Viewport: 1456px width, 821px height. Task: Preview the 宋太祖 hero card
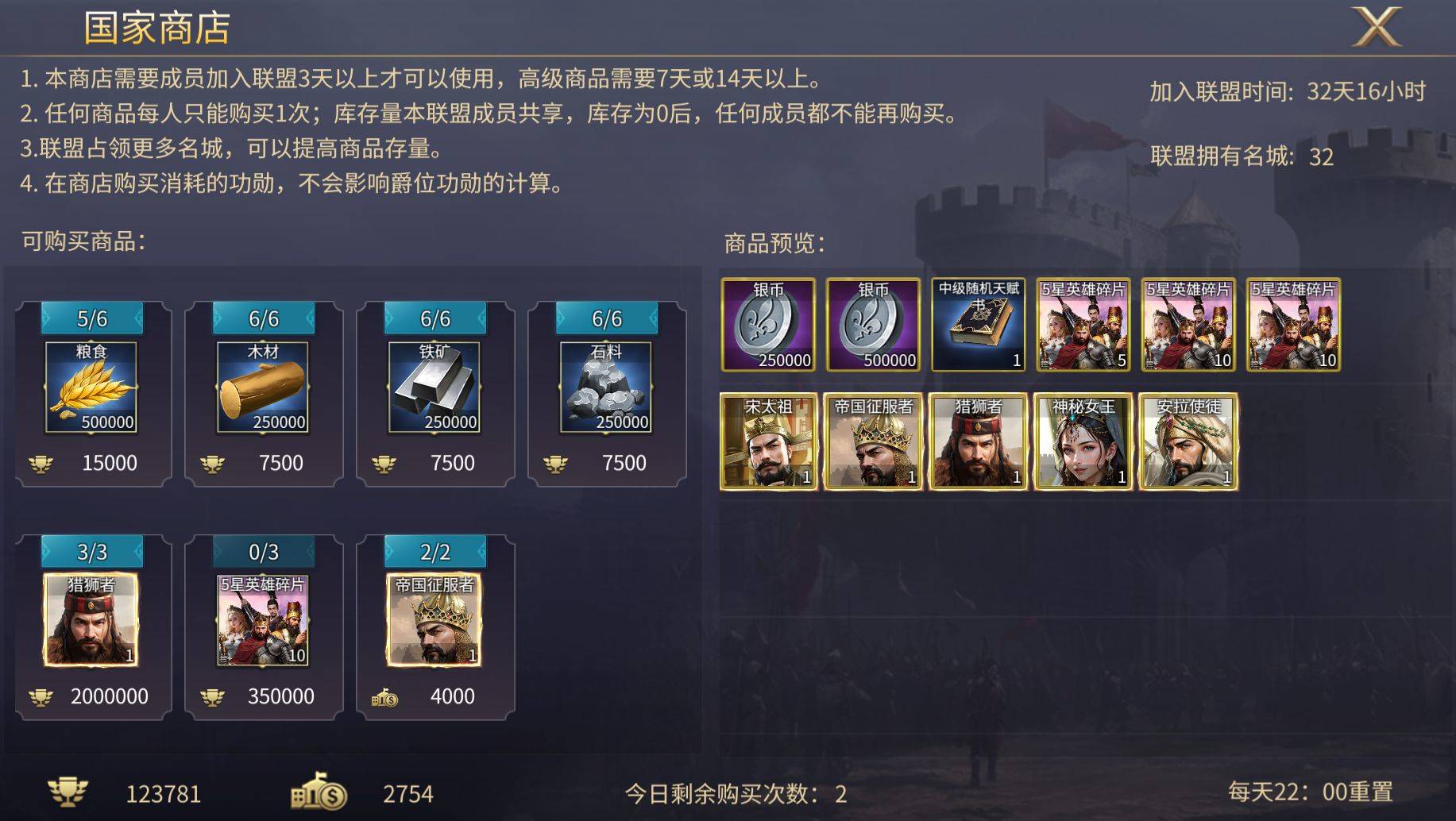click(x=768, y=441)
